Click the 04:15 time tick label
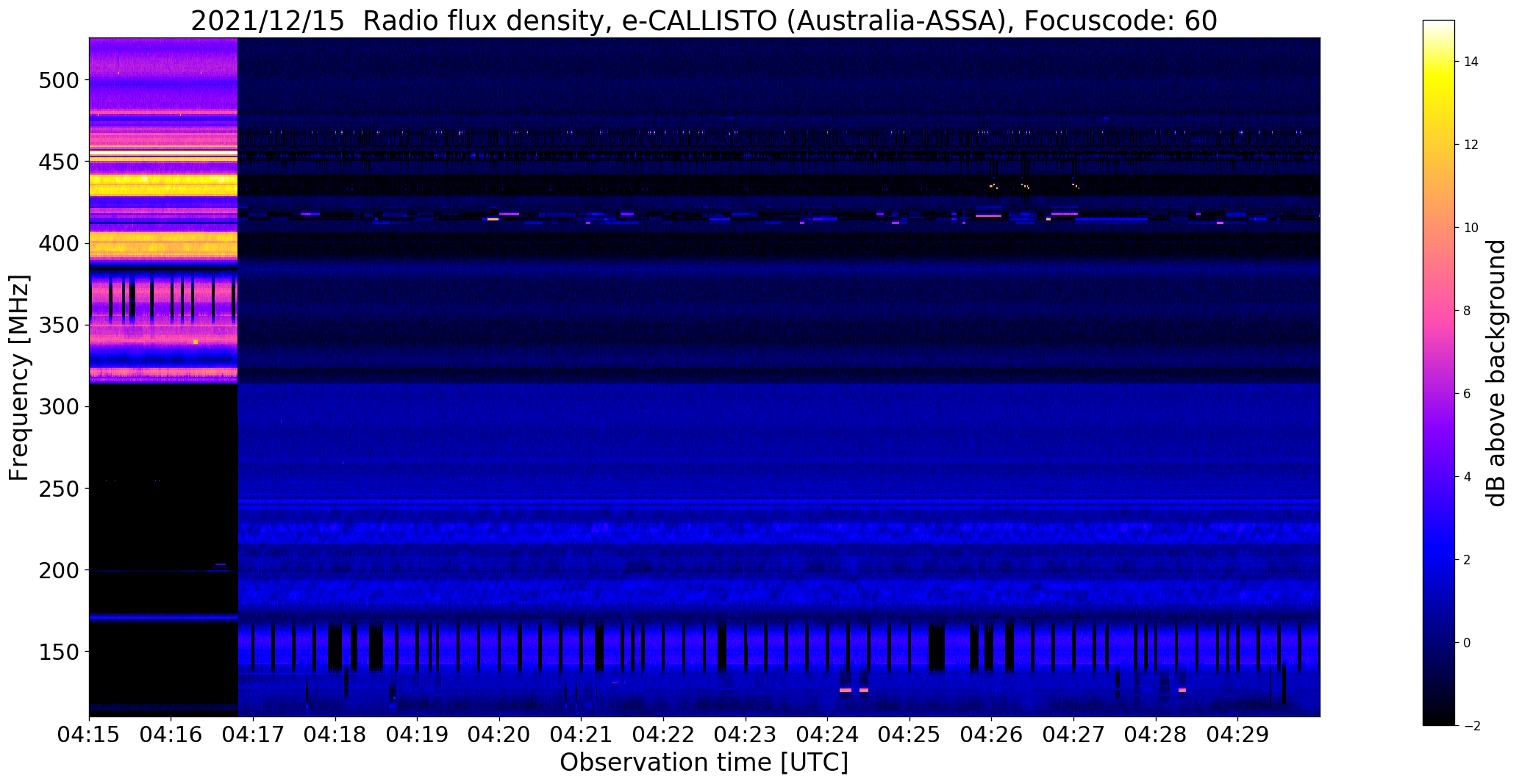The height and width of the screenshot is (784, 1519). click(89, 734)
